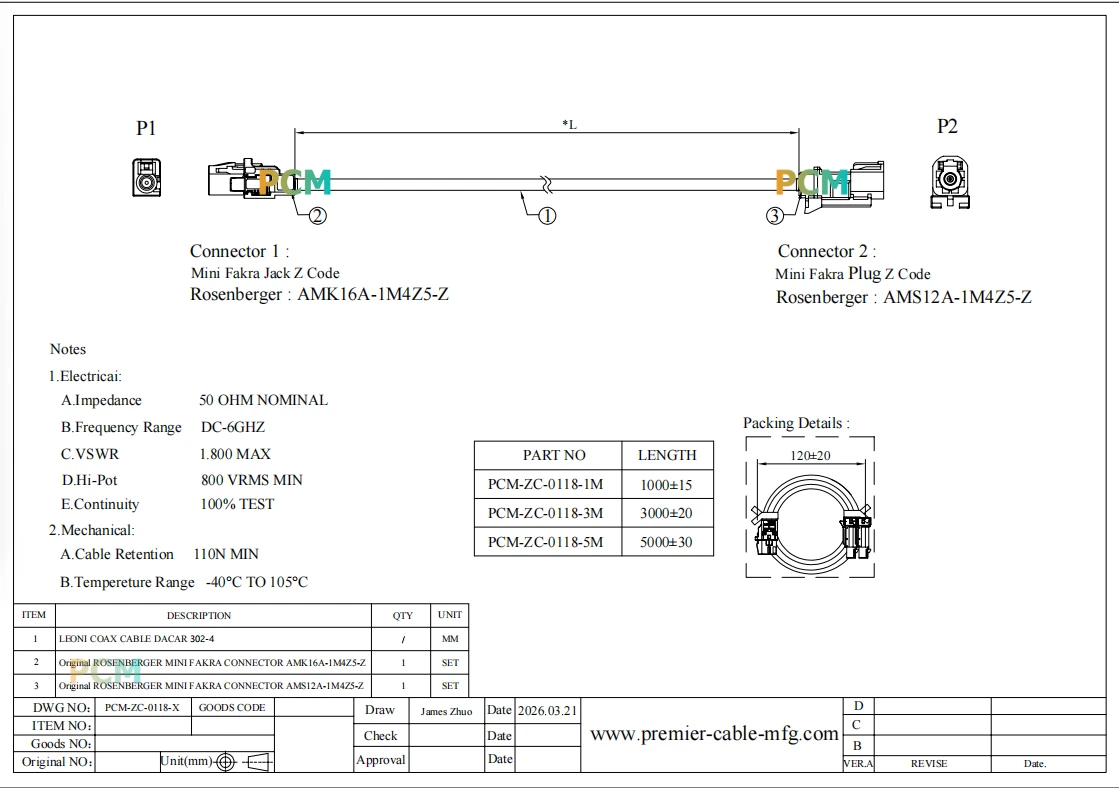This screenshot has width=1119, height=788.
Task: Click the projection symbol next to Unit(mm)
Action: pyautogui.click(x=245, y=762)
